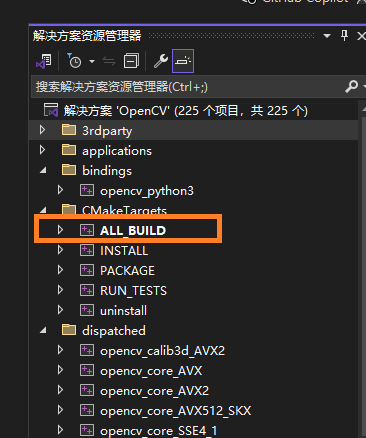Select the opencv_core_AVX2 label
The image size is (366, 438).
point(154,391)
